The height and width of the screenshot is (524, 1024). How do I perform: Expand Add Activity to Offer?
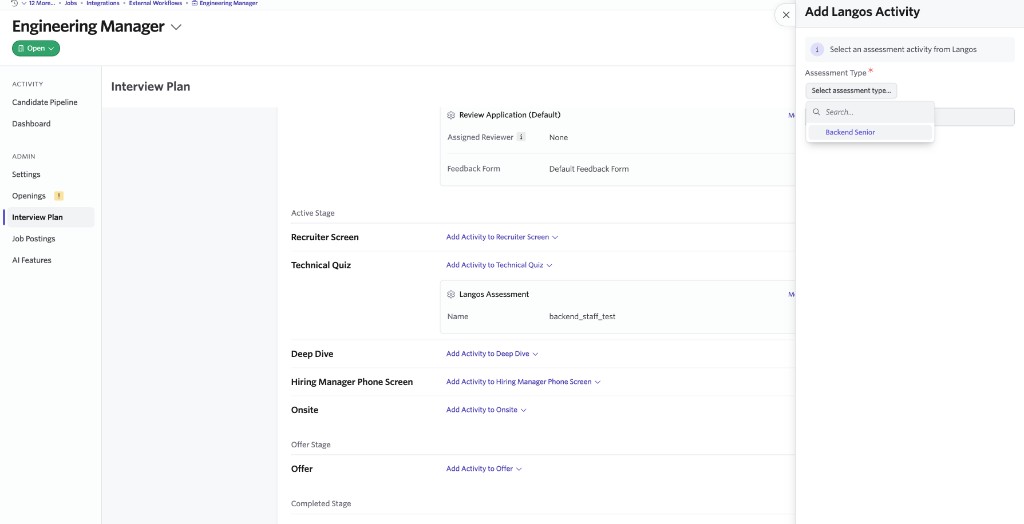[x=484, y=468]
